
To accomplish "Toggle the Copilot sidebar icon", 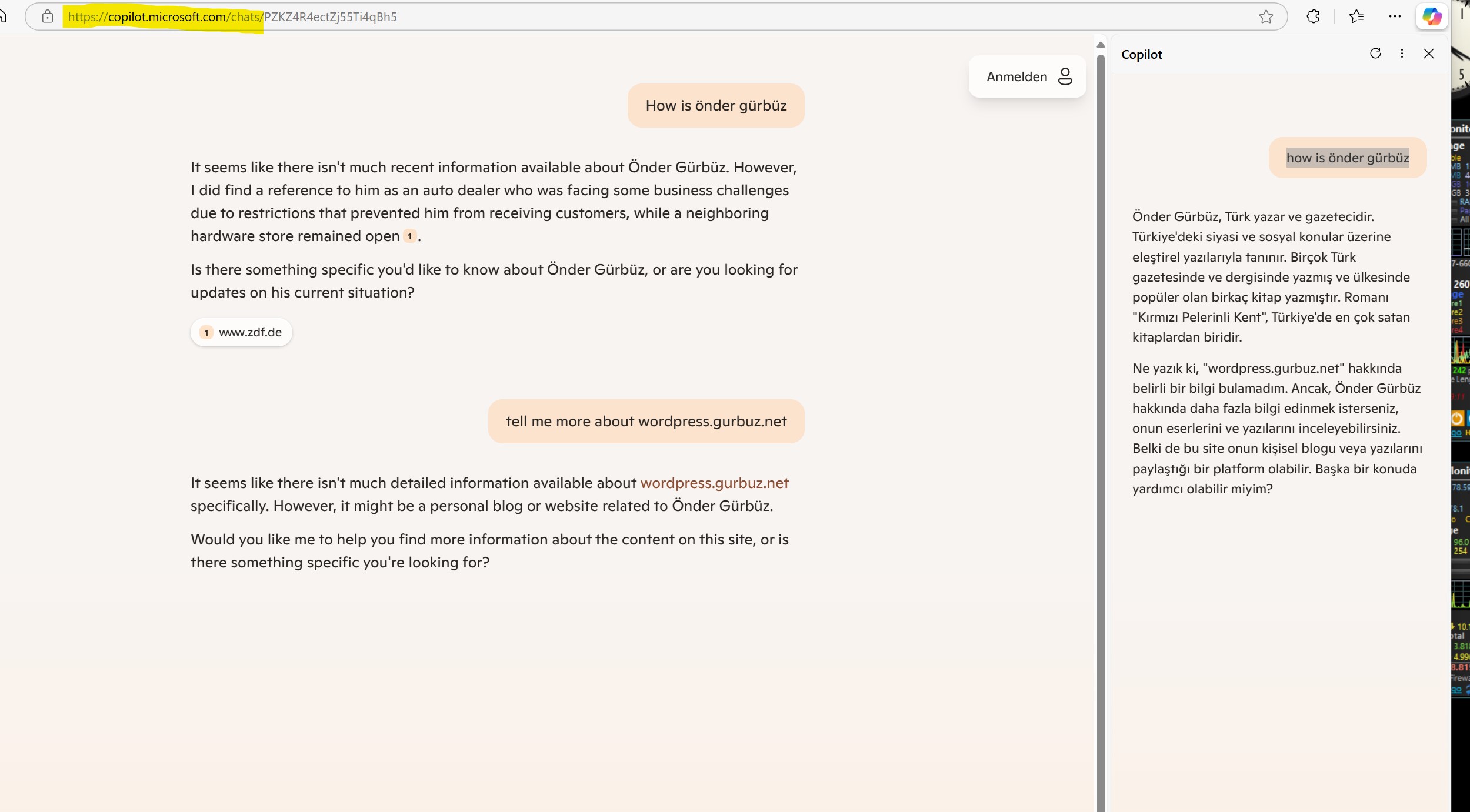I will (x=1432, y=16).
